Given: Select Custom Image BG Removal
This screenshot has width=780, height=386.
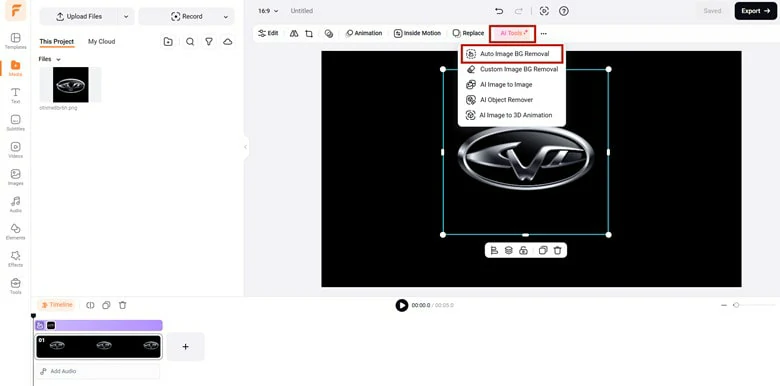Looking at the screenshot, I should 512,69.
